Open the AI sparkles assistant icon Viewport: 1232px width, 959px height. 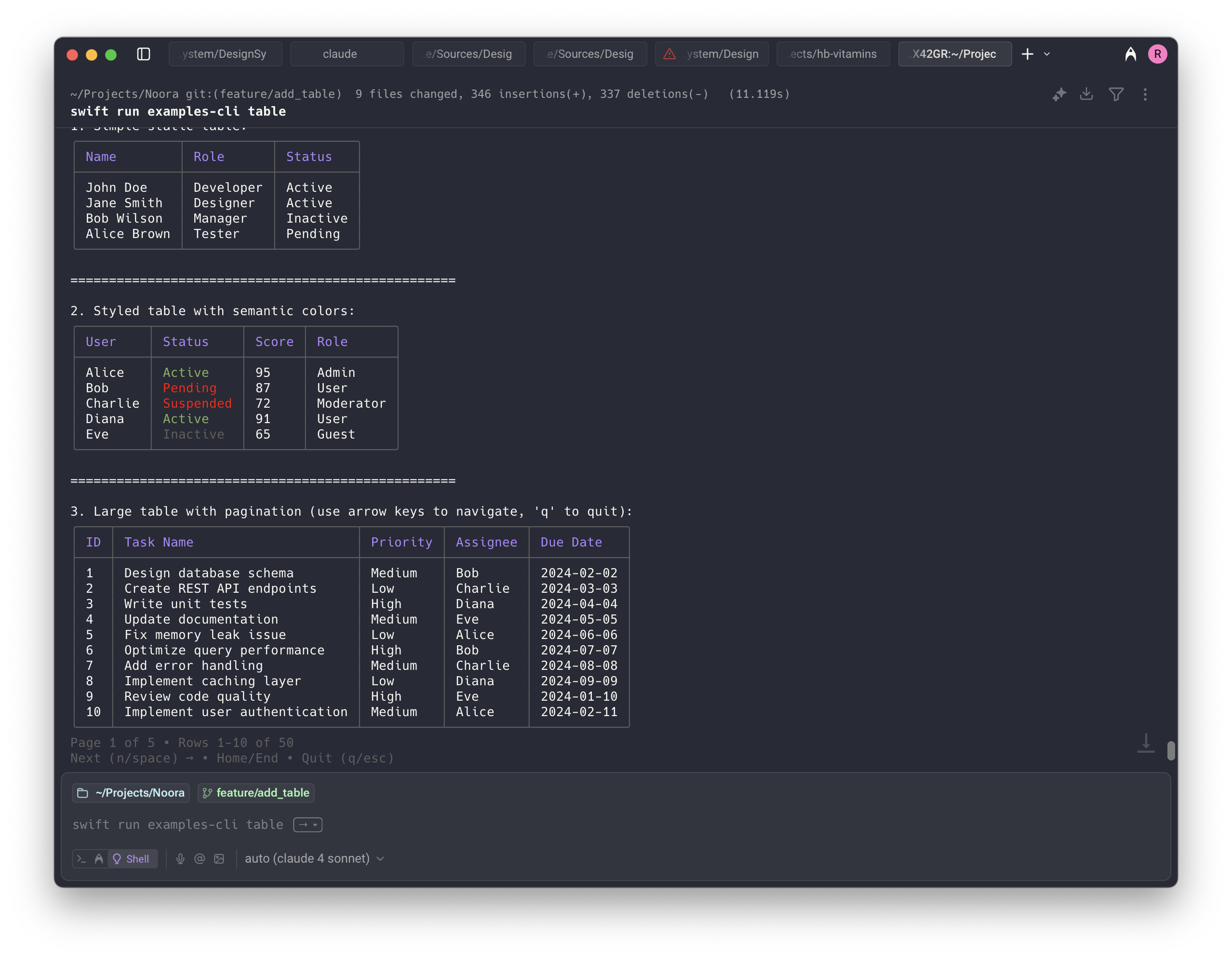click(x=1059, y=94)
